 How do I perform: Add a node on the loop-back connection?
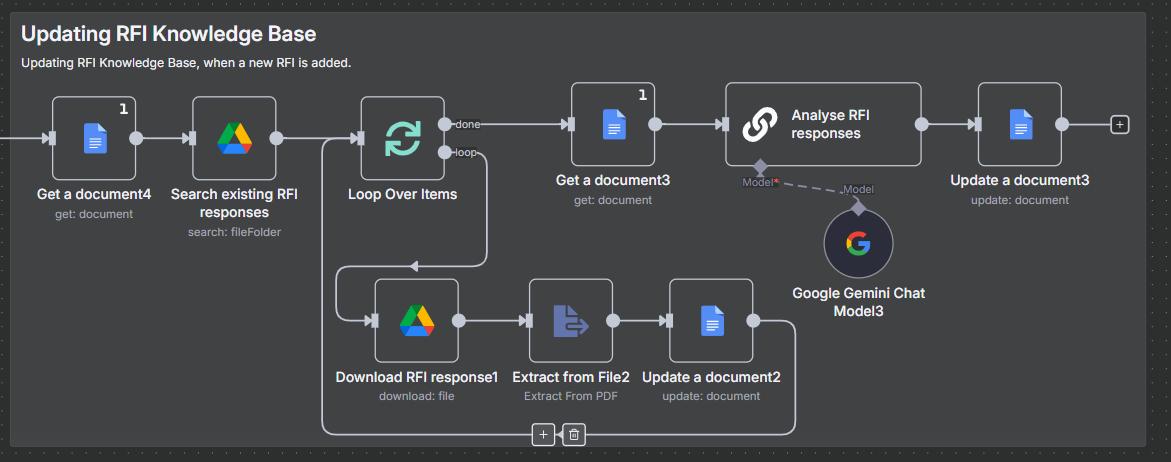click(x=543, y=434)
